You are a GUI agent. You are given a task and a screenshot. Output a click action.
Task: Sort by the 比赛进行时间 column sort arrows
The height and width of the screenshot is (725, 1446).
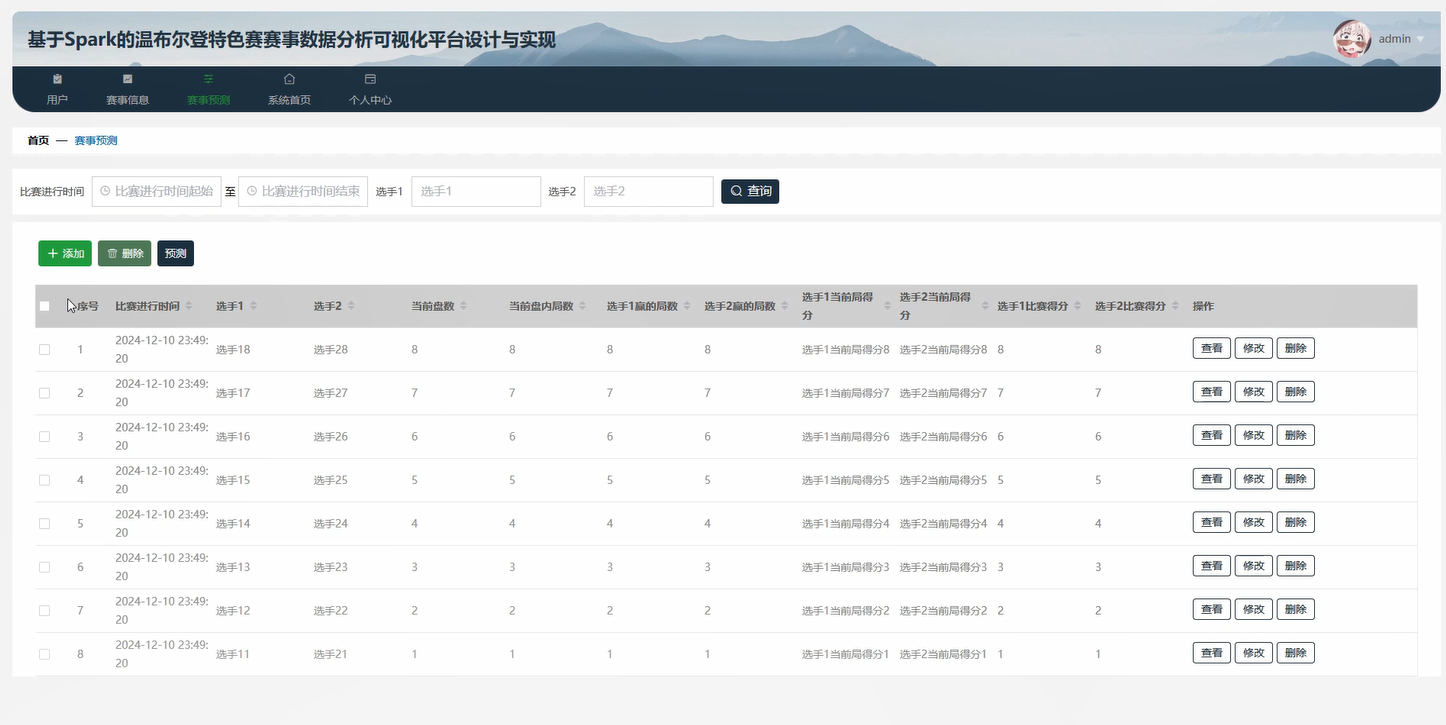pos(189,306)
